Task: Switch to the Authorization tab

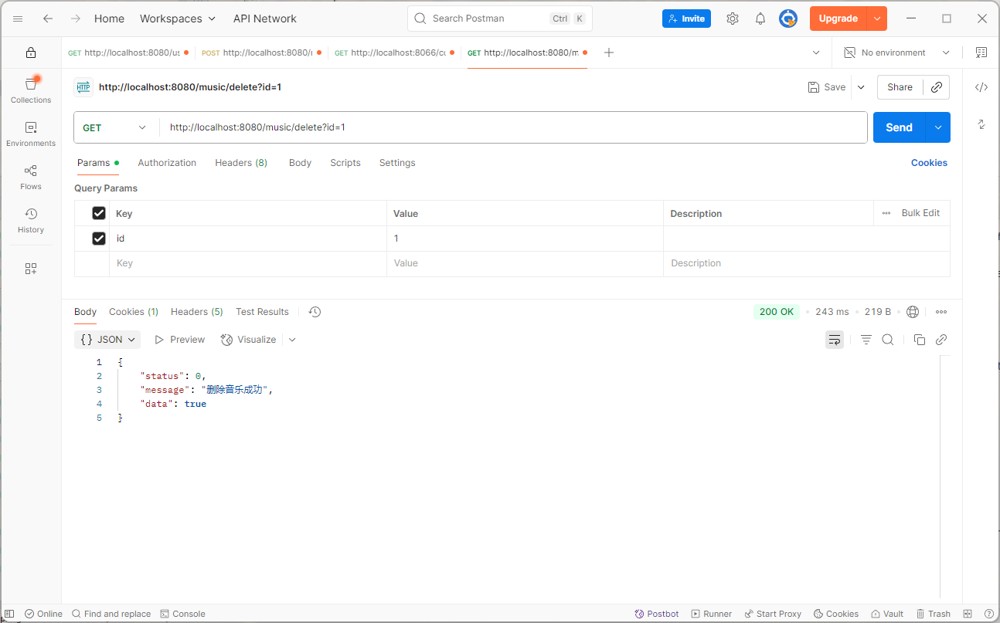Action: [167, 163]
